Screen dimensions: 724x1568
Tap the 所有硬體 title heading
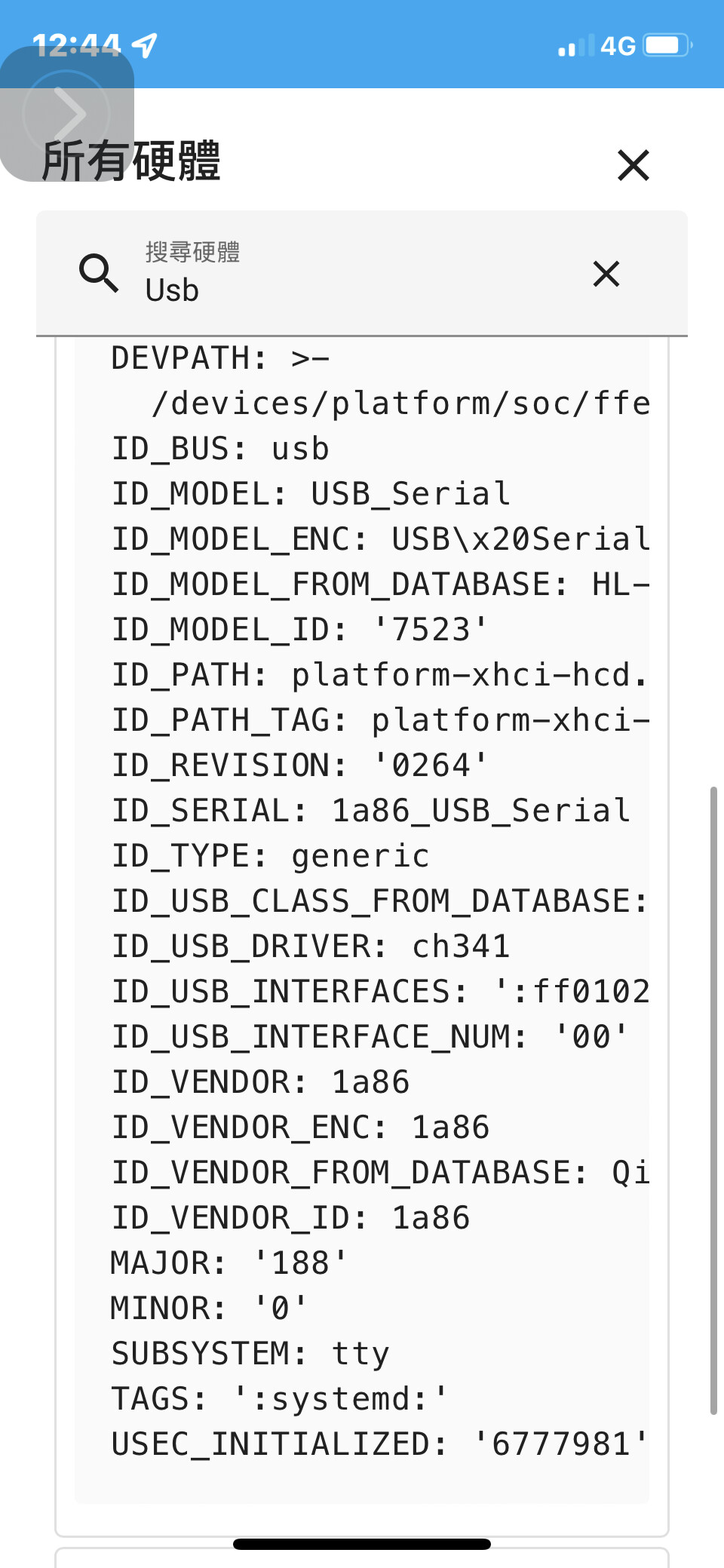tap(131, 161)
